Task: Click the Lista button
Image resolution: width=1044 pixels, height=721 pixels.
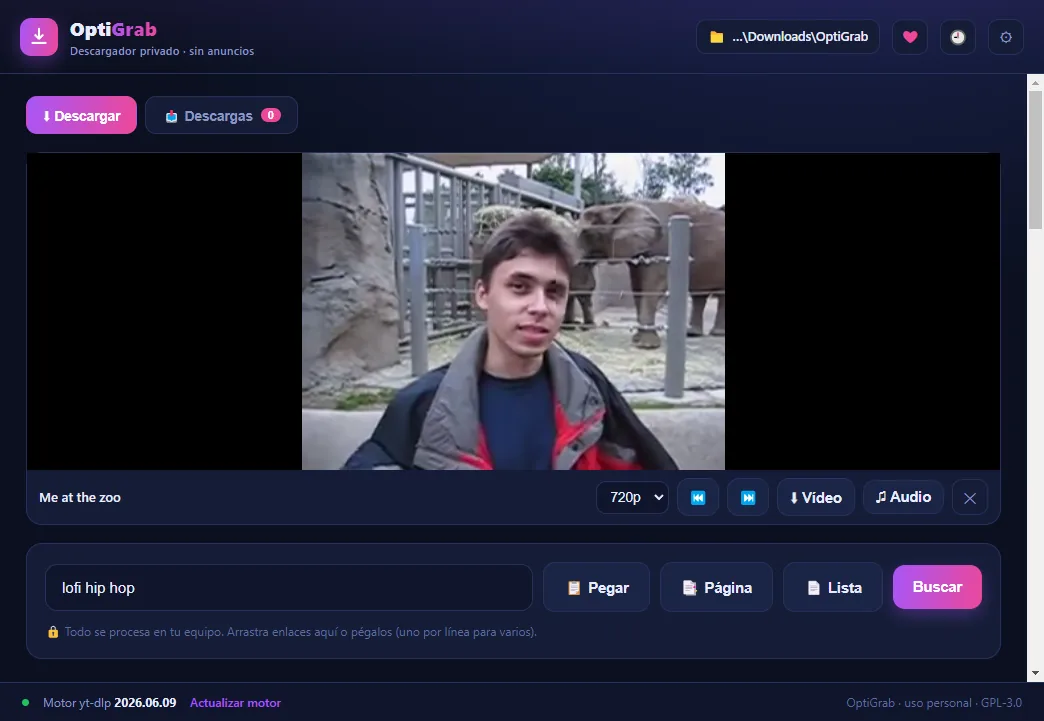Action: [x=833, y=587]
